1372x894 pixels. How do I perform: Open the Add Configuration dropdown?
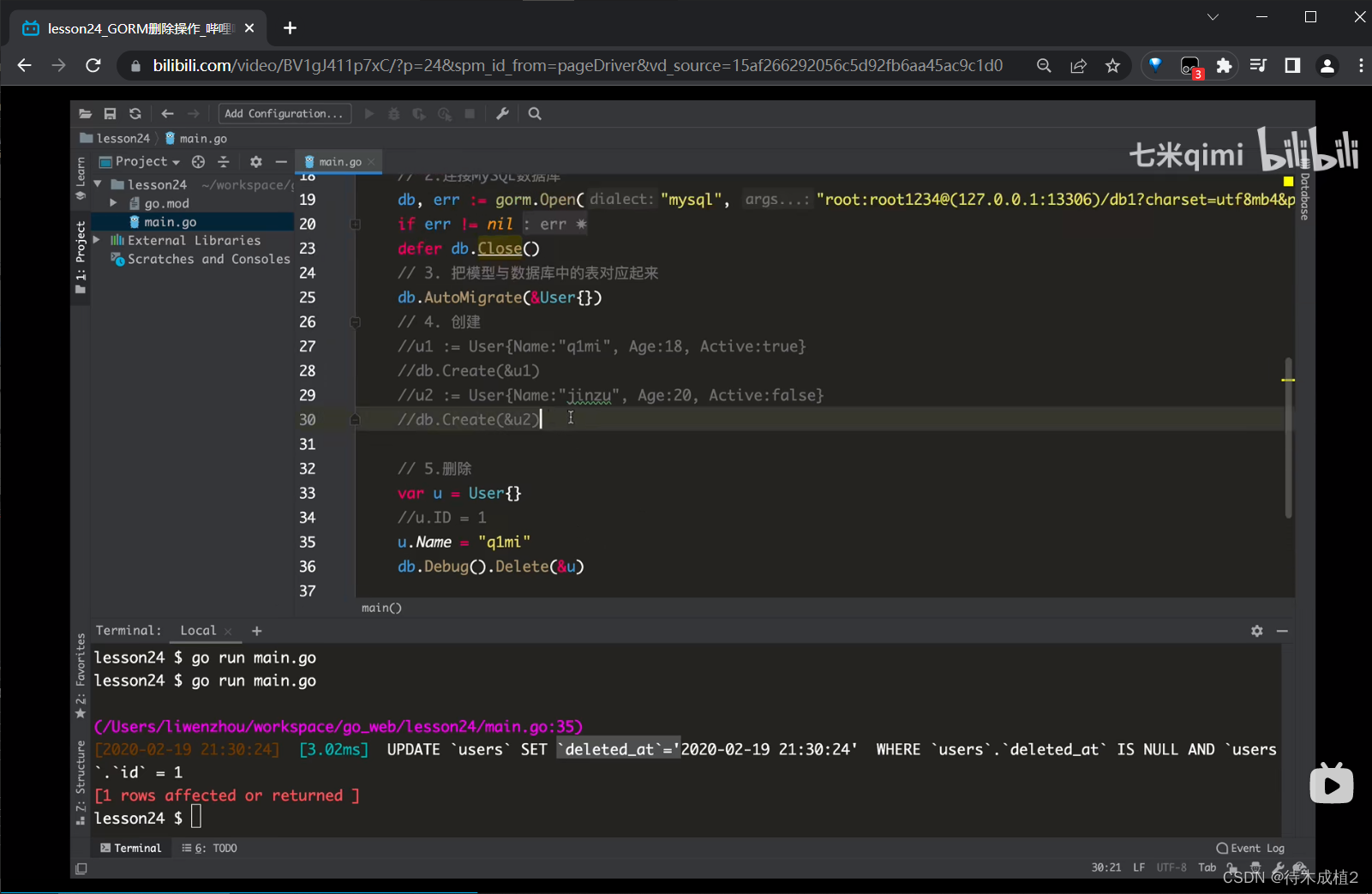(284, 113)
